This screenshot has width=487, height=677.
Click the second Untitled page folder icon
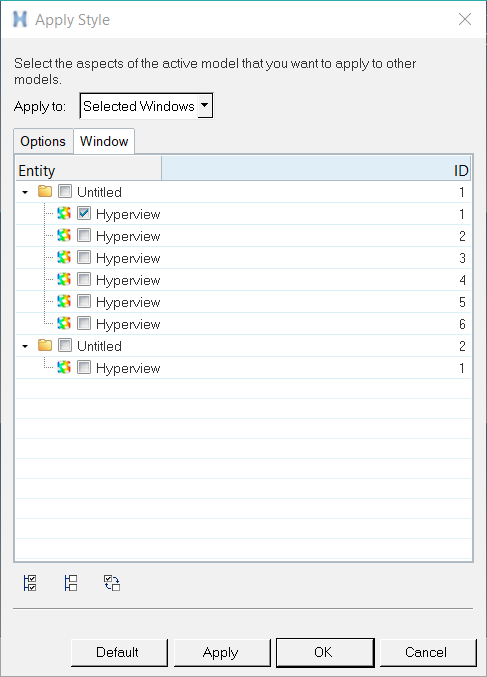tap(45, 345)
